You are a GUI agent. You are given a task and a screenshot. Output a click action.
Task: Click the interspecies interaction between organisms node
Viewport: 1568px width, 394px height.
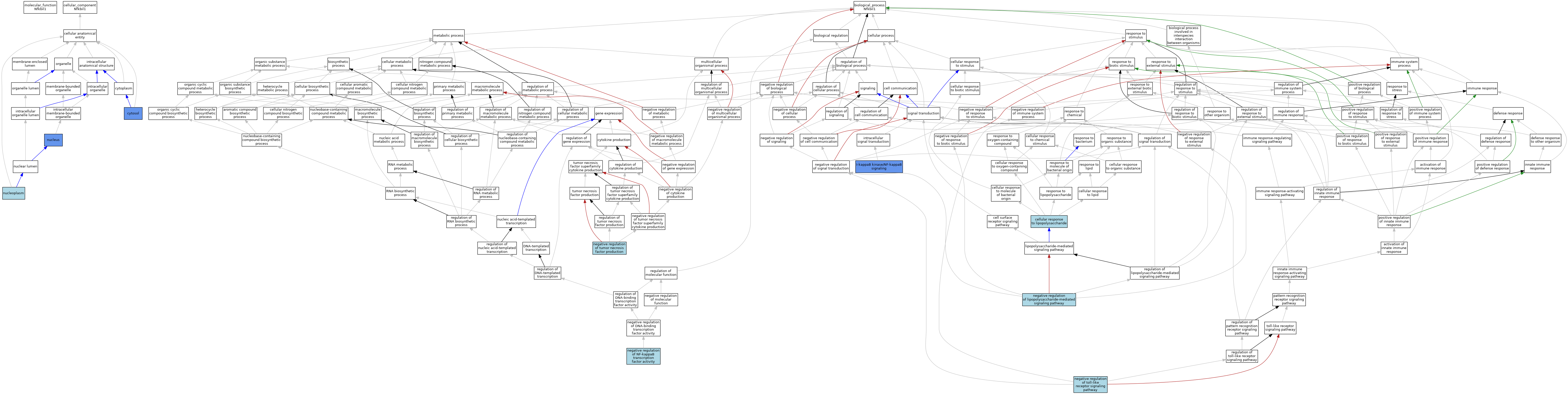(x=1183, y=35)
